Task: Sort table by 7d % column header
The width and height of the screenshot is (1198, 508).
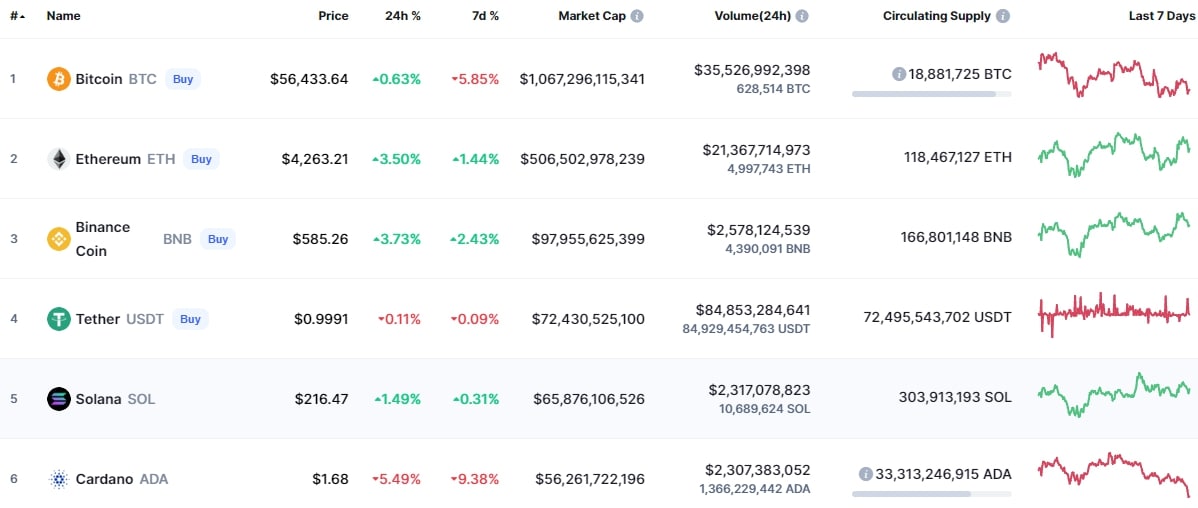Action: (x=485, y=15)
